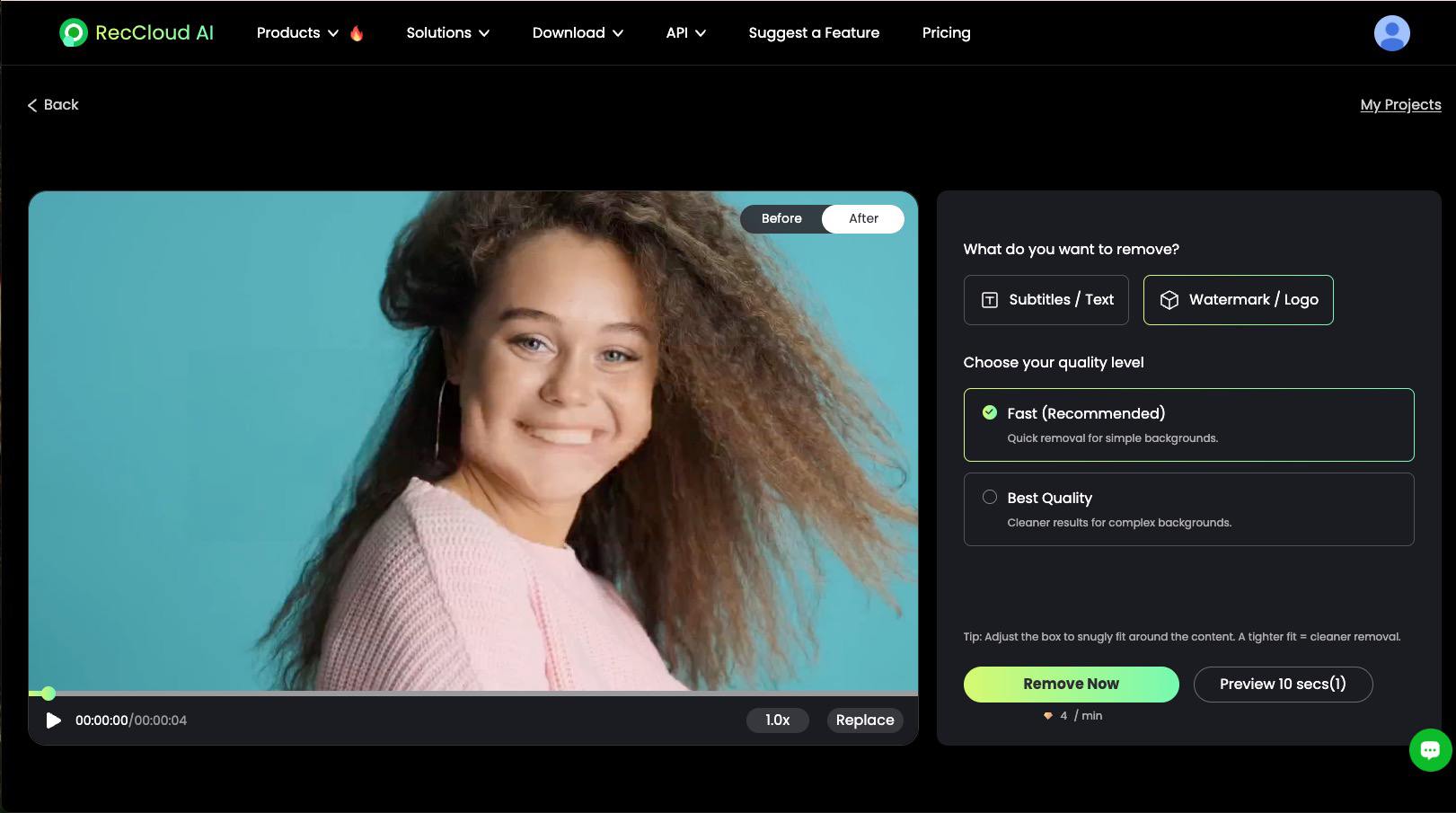Click the Subtitles / Text icon
The height and width of the screenshot is (813, 1456).
[988, 299]
